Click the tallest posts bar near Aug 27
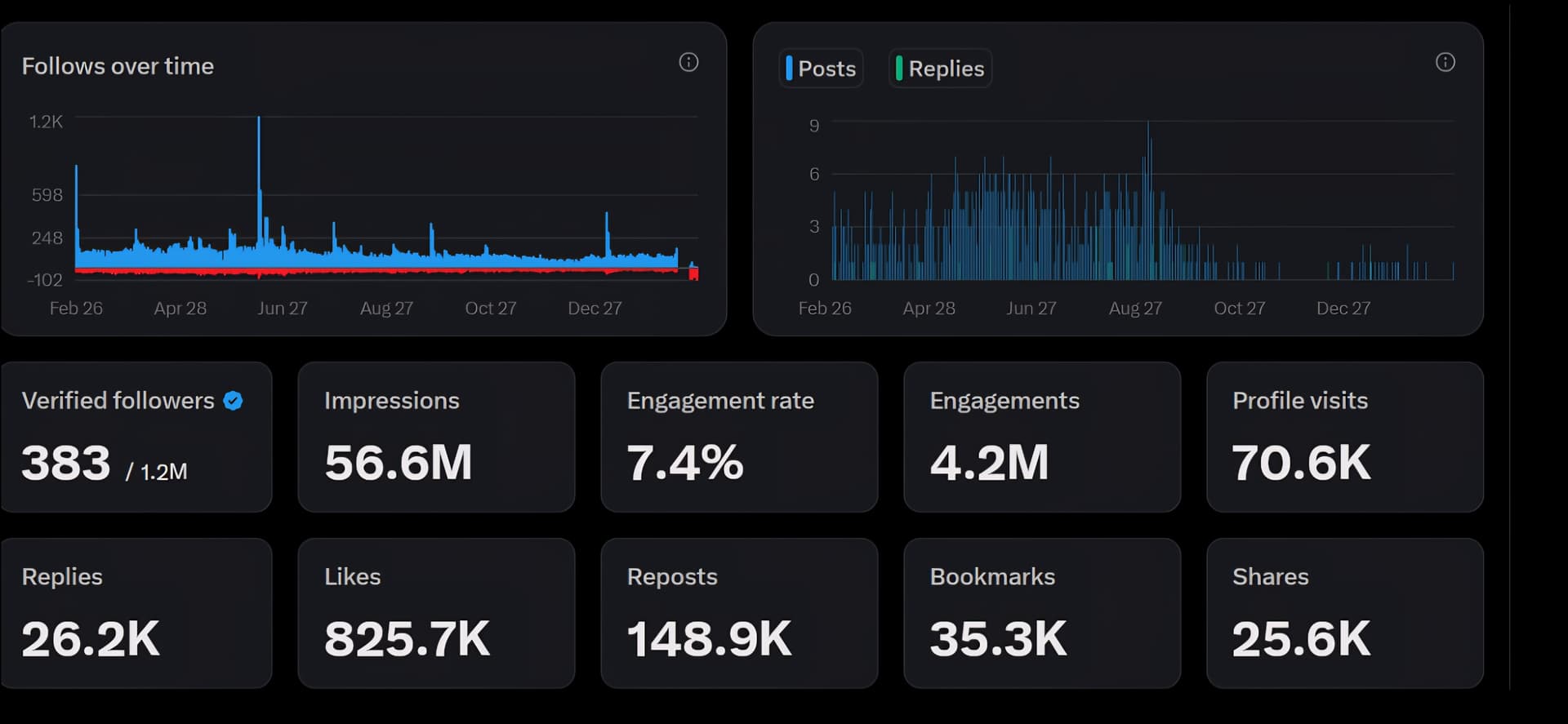 pos(1147,127)
